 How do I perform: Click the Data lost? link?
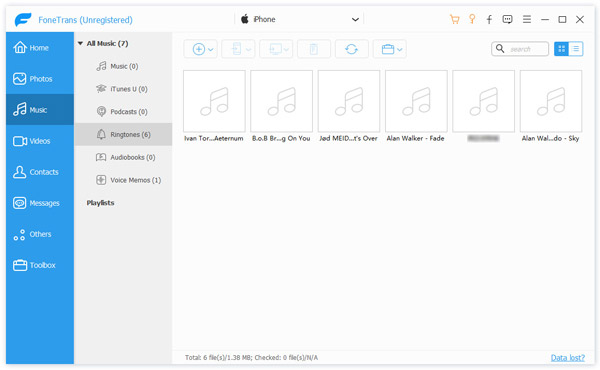(x=567, y=358)
